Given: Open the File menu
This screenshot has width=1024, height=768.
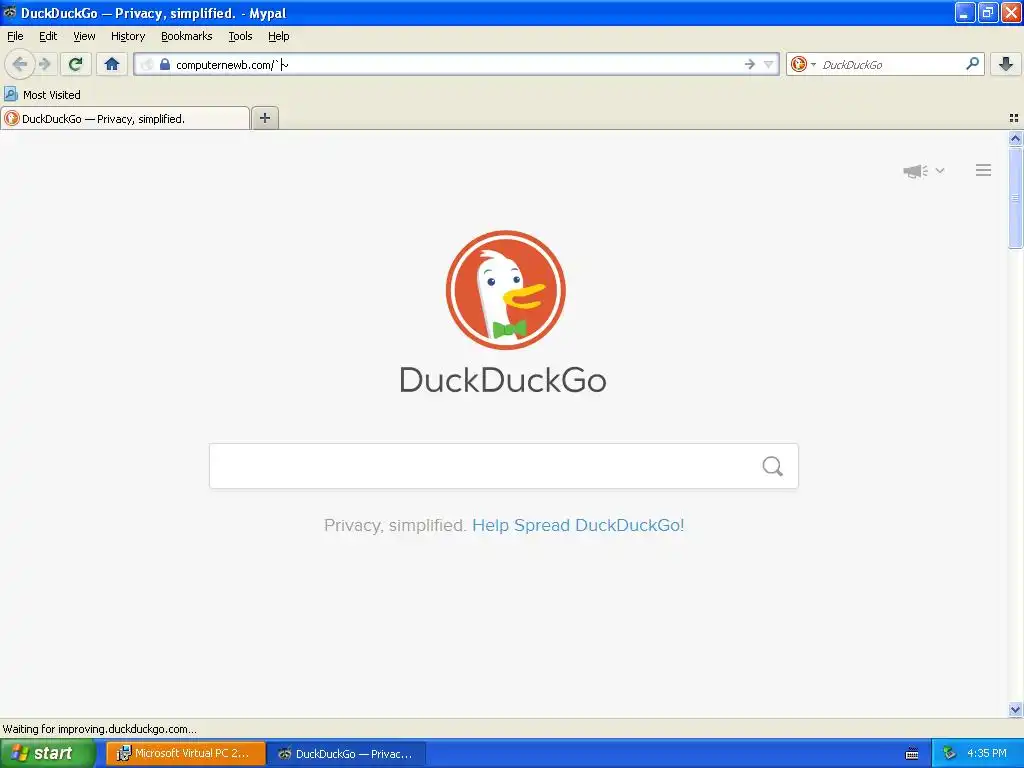Looking at the screenshot, I should (15, 36).
